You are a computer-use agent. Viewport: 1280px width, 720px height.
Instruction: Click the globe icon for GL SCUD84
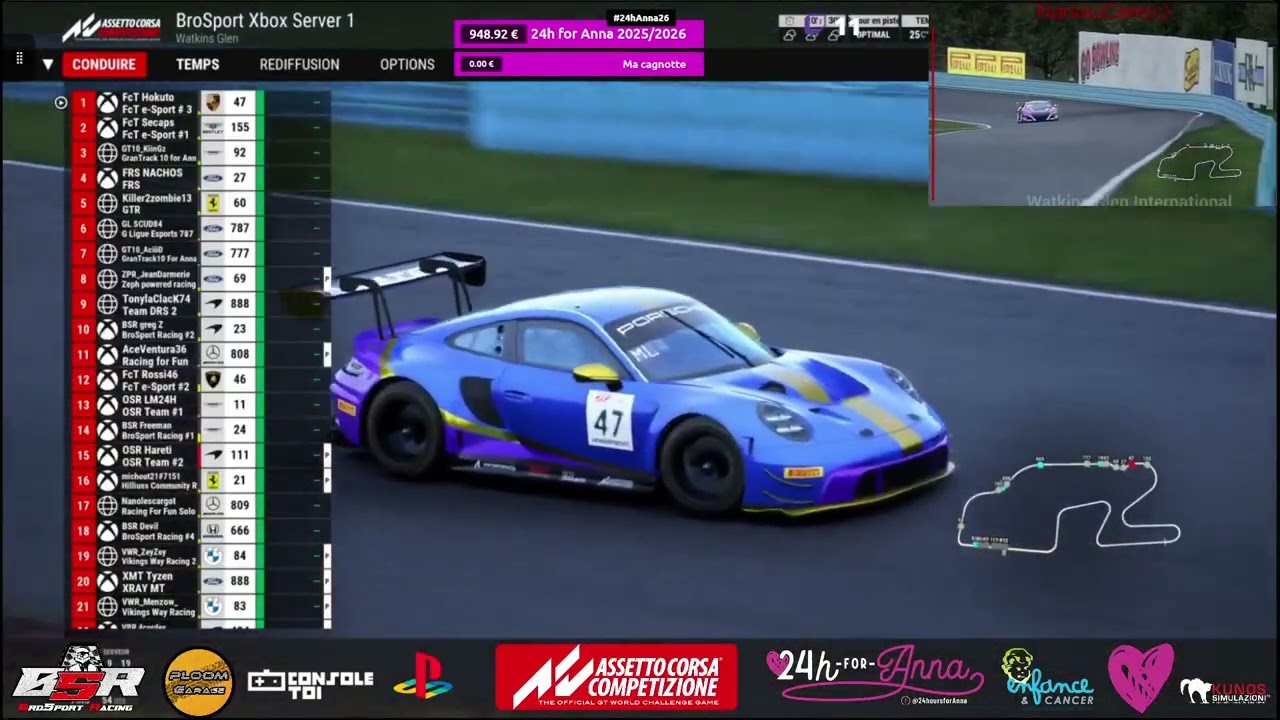coord(107,228)
